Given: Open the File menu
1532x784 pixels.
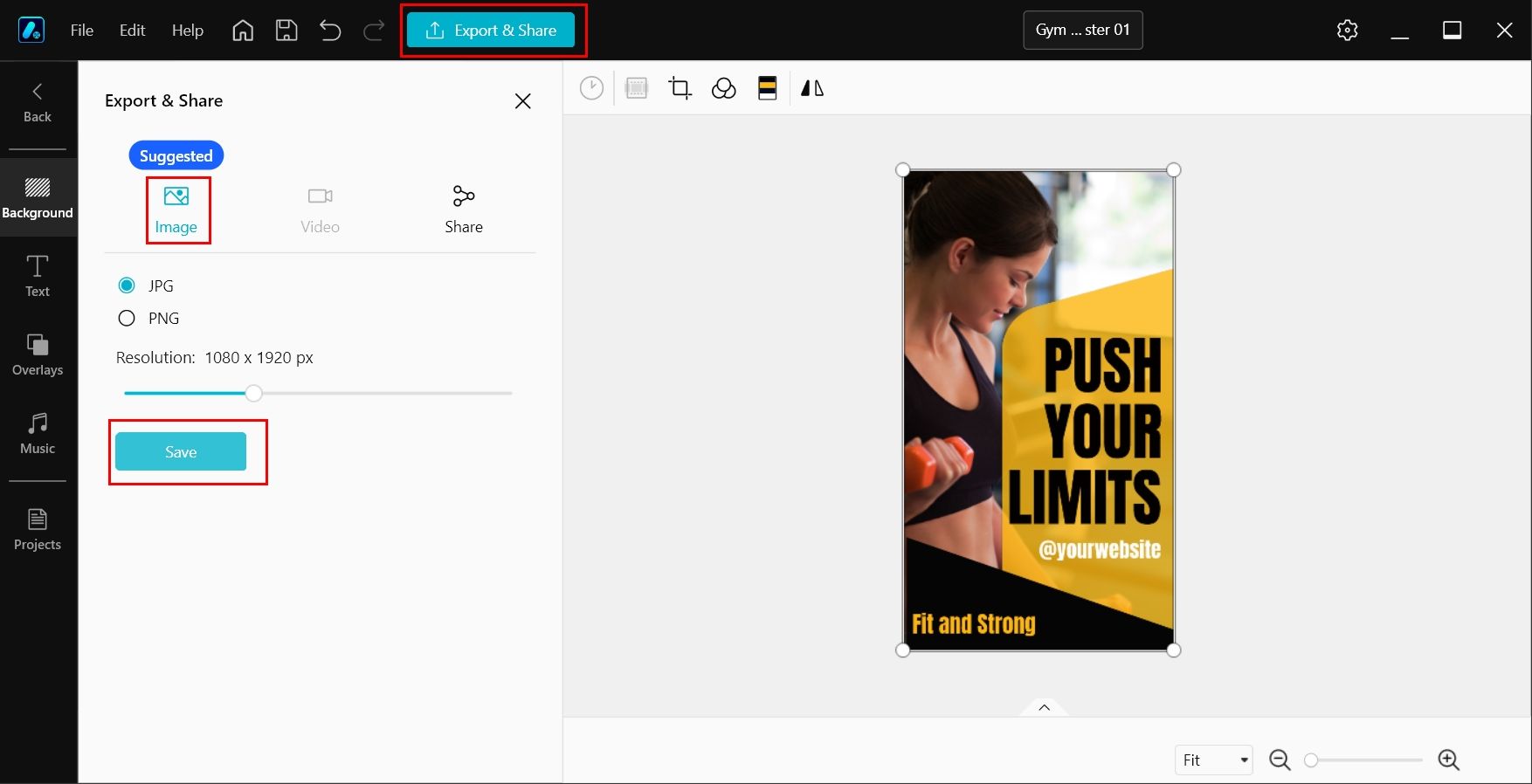Looking at the screenshot, I should pos(82,31).
